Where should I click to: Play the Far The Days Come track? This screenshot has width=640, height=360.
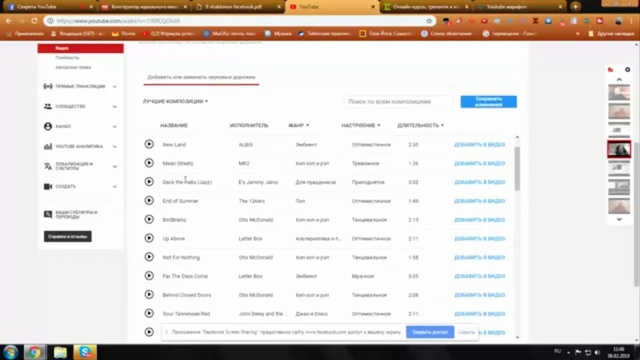click(x=149, y=276)
